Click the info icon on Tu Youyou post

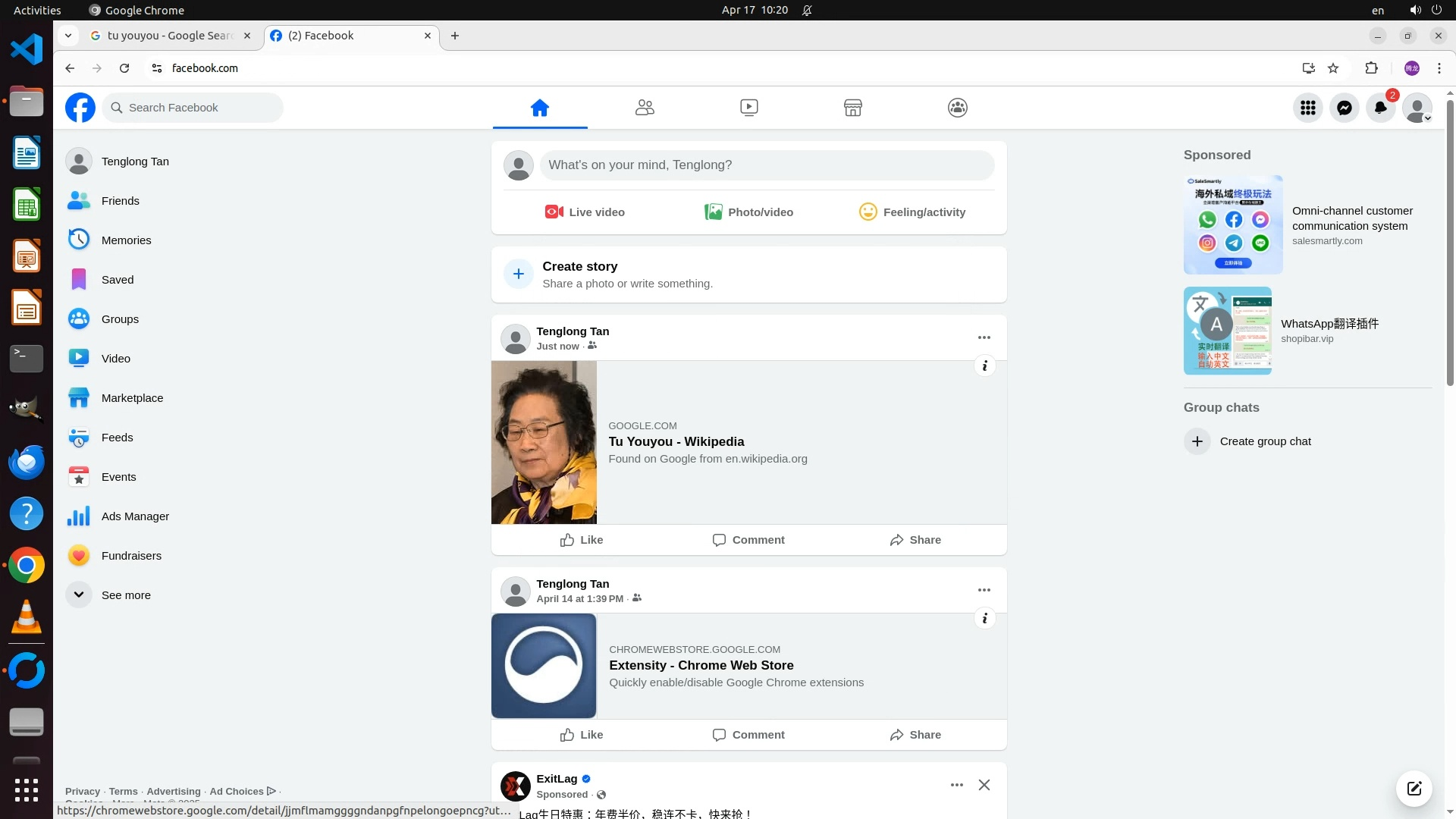tap(984, 366)
